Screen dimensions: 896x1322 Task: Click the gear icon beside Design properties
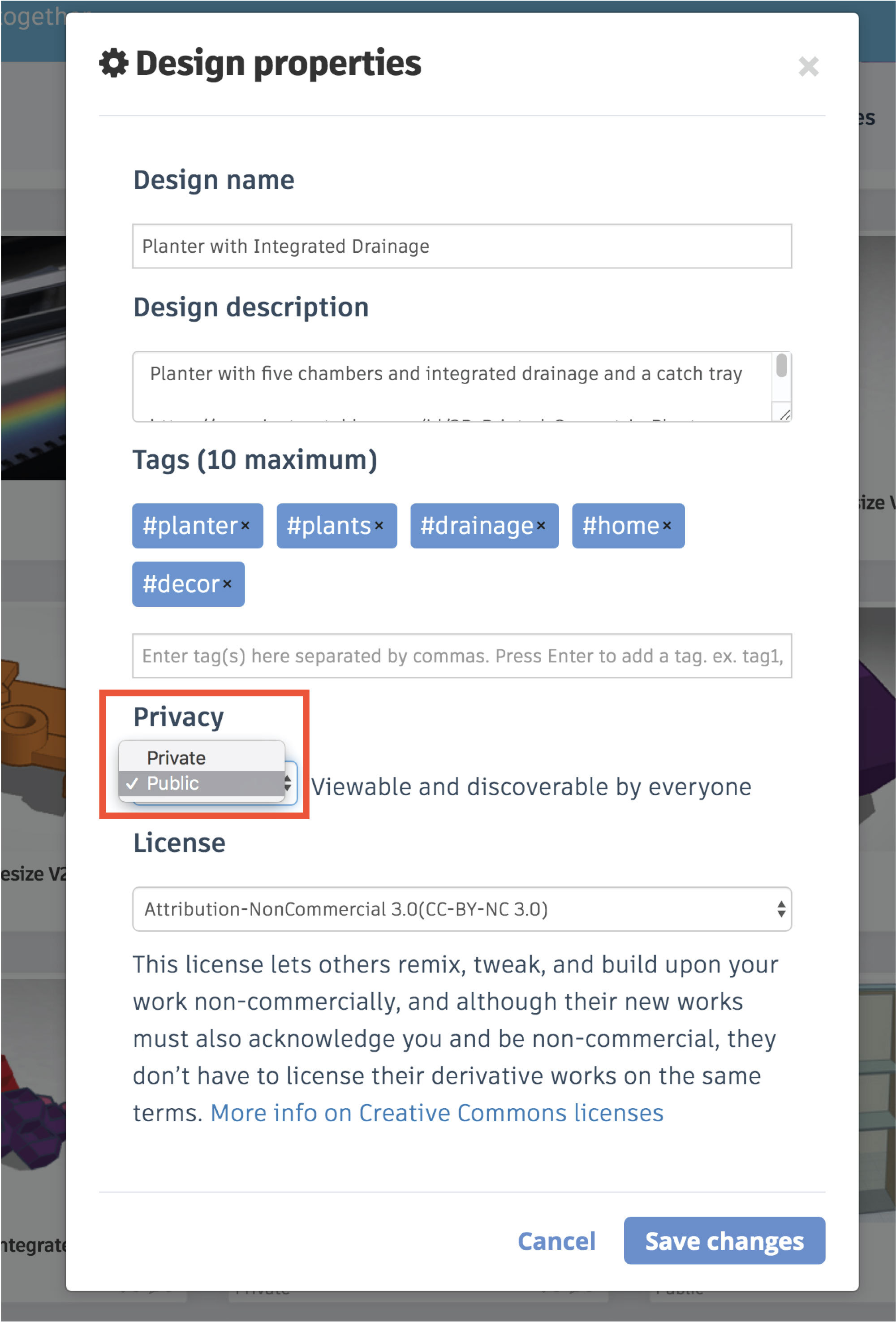tap(114, 63)
